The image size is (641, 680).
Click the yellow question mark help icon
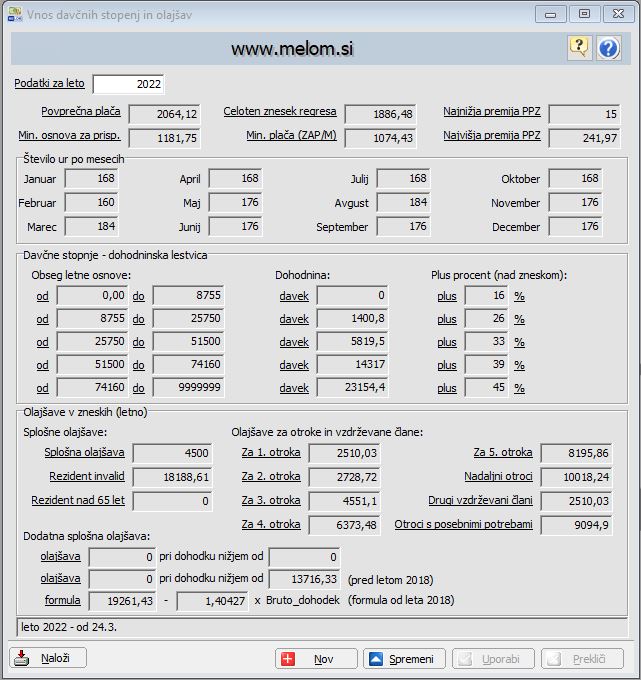(x=579, y=47)
